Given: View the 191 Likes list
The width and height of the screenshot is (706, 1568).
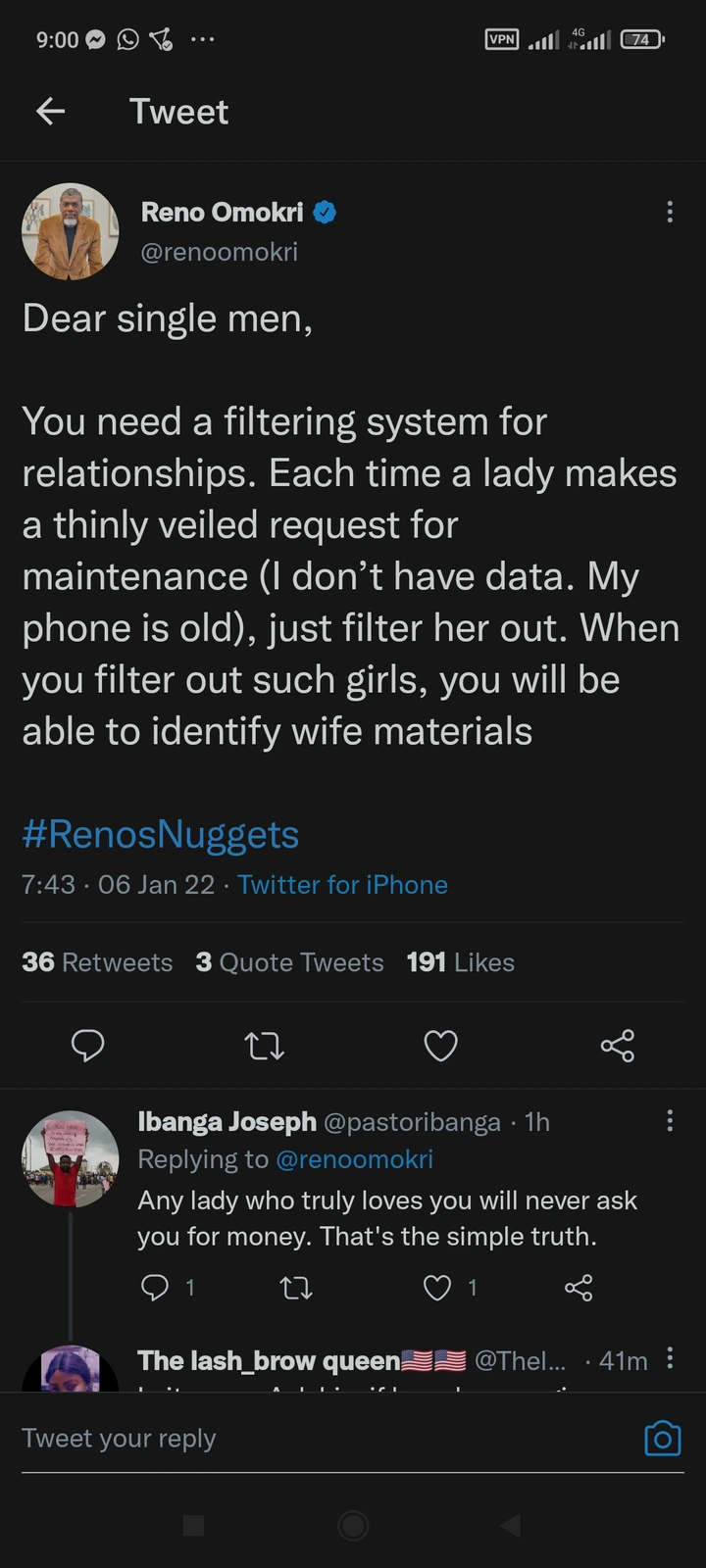Looking at the screenshot, I should (460, 962).
